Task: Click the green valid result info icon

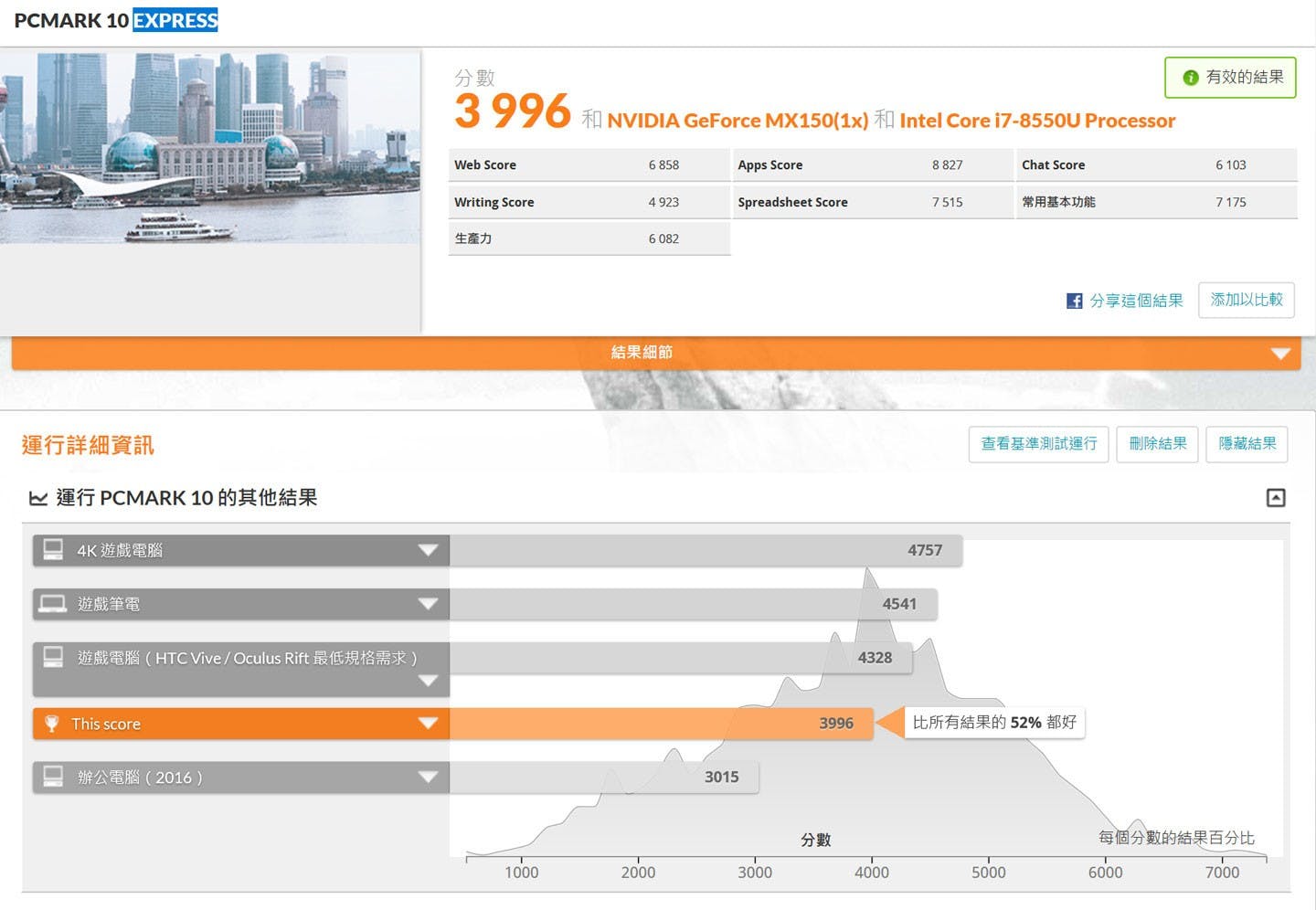Action: click(x=1190, y=78)
